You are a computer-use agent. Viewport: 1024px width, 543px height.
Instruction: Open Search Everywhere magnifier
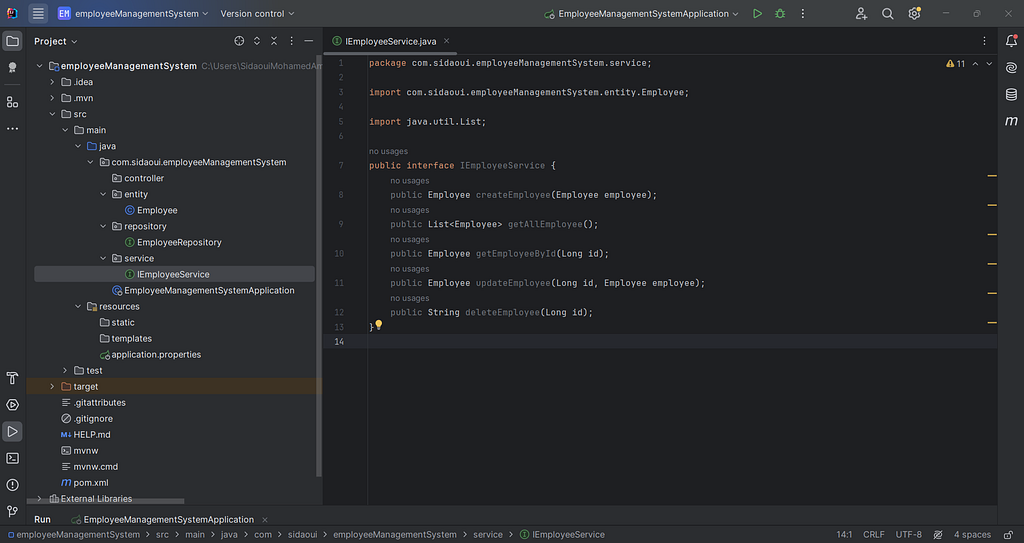pos(888,13)
